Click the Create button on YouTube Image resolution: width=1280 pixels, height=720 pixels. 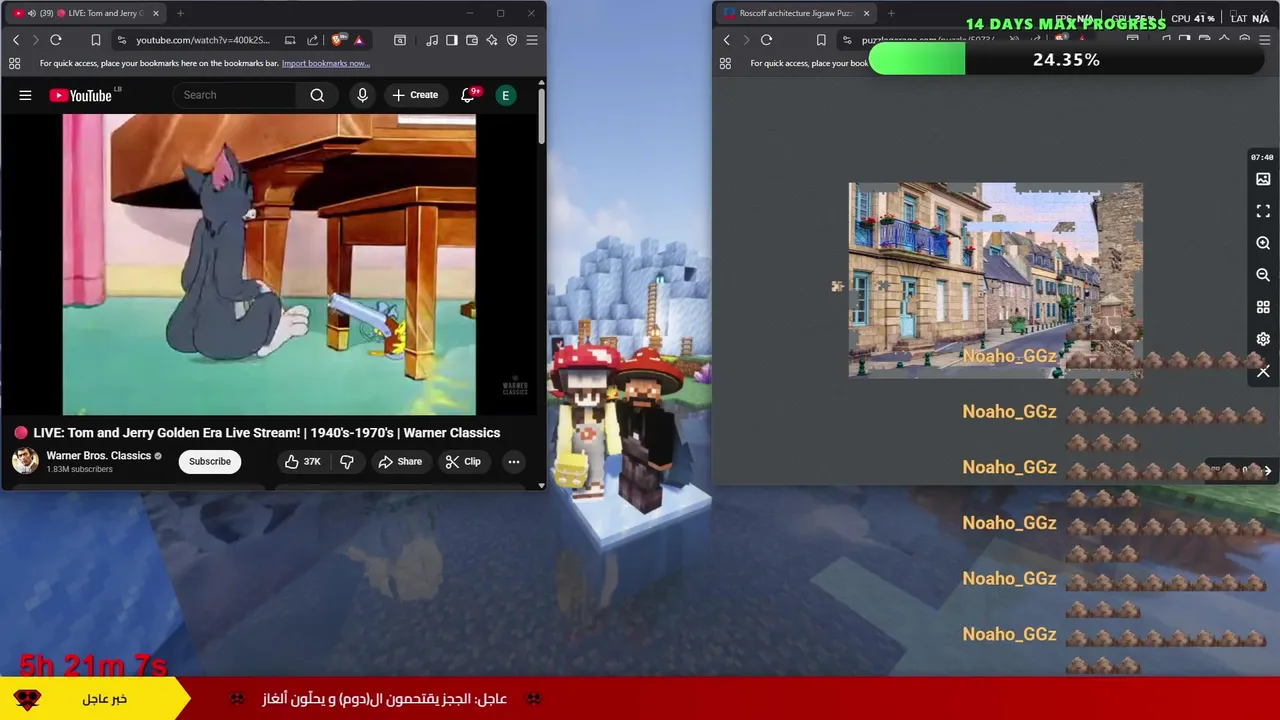[x=415, y=95]
